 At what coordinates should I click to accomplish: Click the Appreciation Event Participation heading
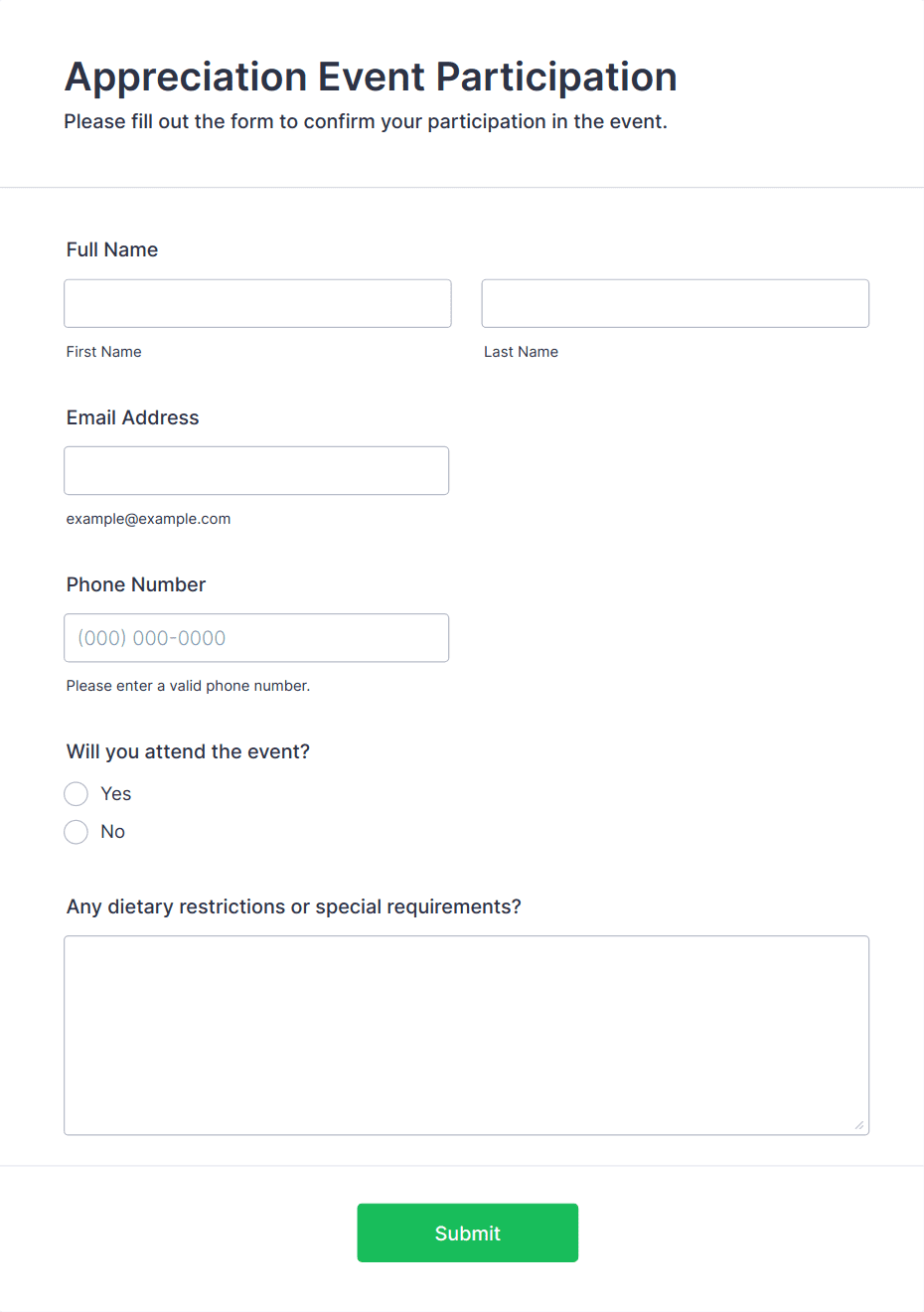point(371,77)
